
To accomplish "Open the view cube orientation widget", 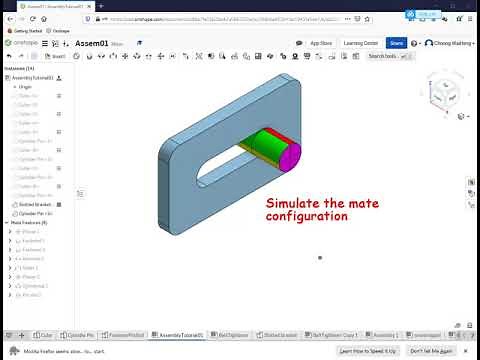I will coord(444,92).
